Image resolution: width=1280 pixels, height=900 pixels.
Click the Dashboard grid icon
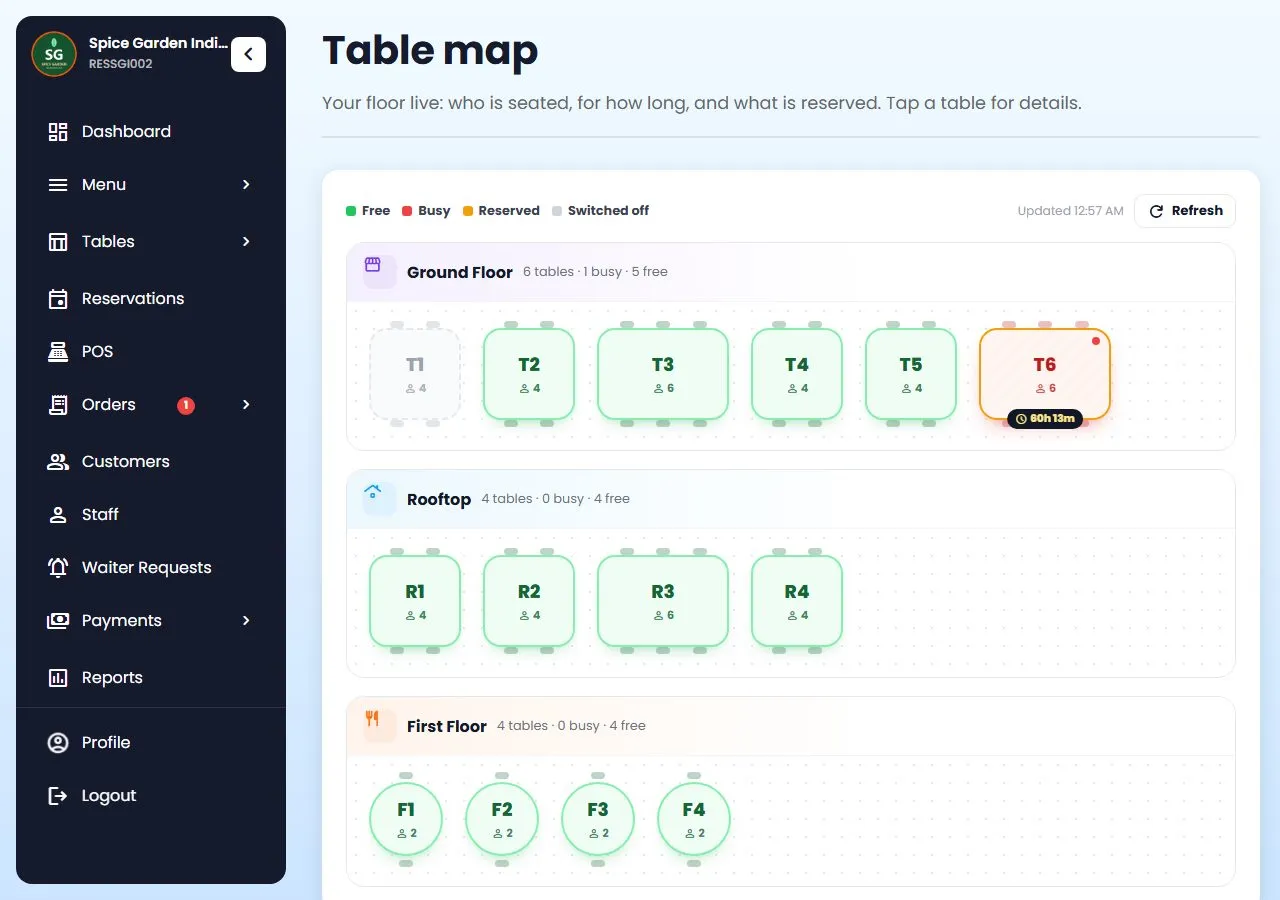tap(58, 131)
